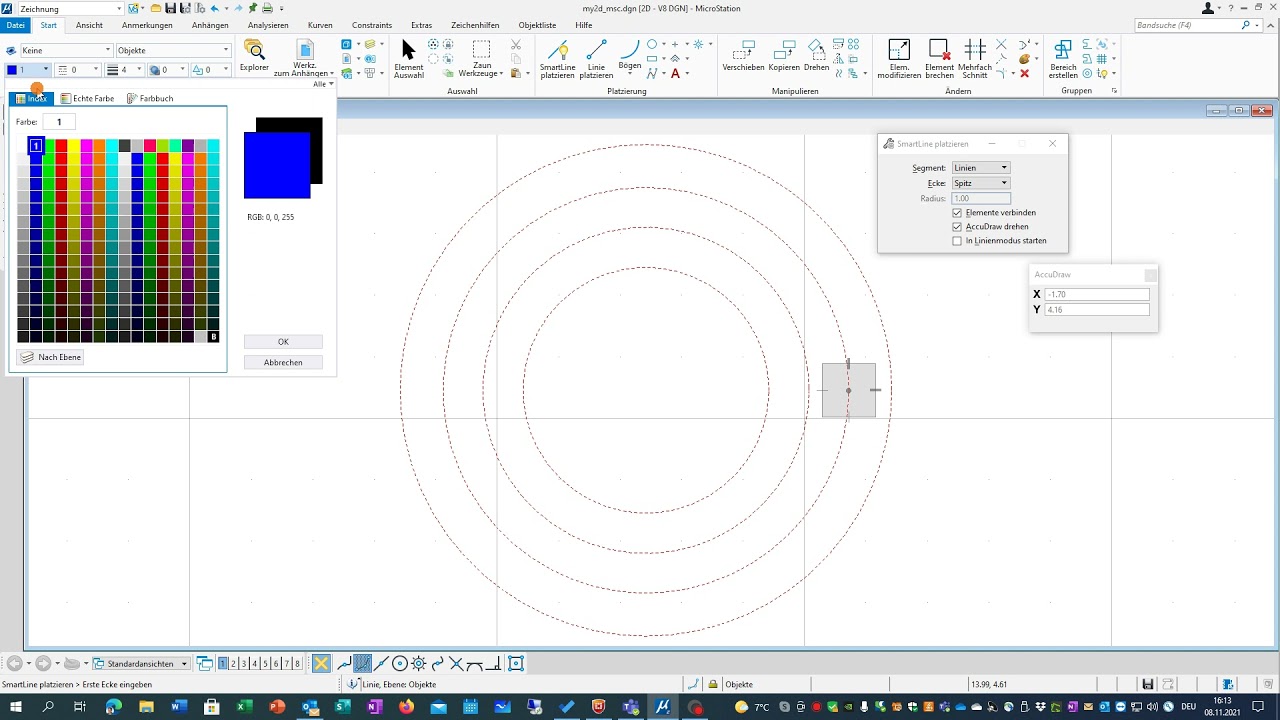This screenshot has width=1280, height=720.
Task: Click the fit view icon in snap bar
Action: pos(516,663)
